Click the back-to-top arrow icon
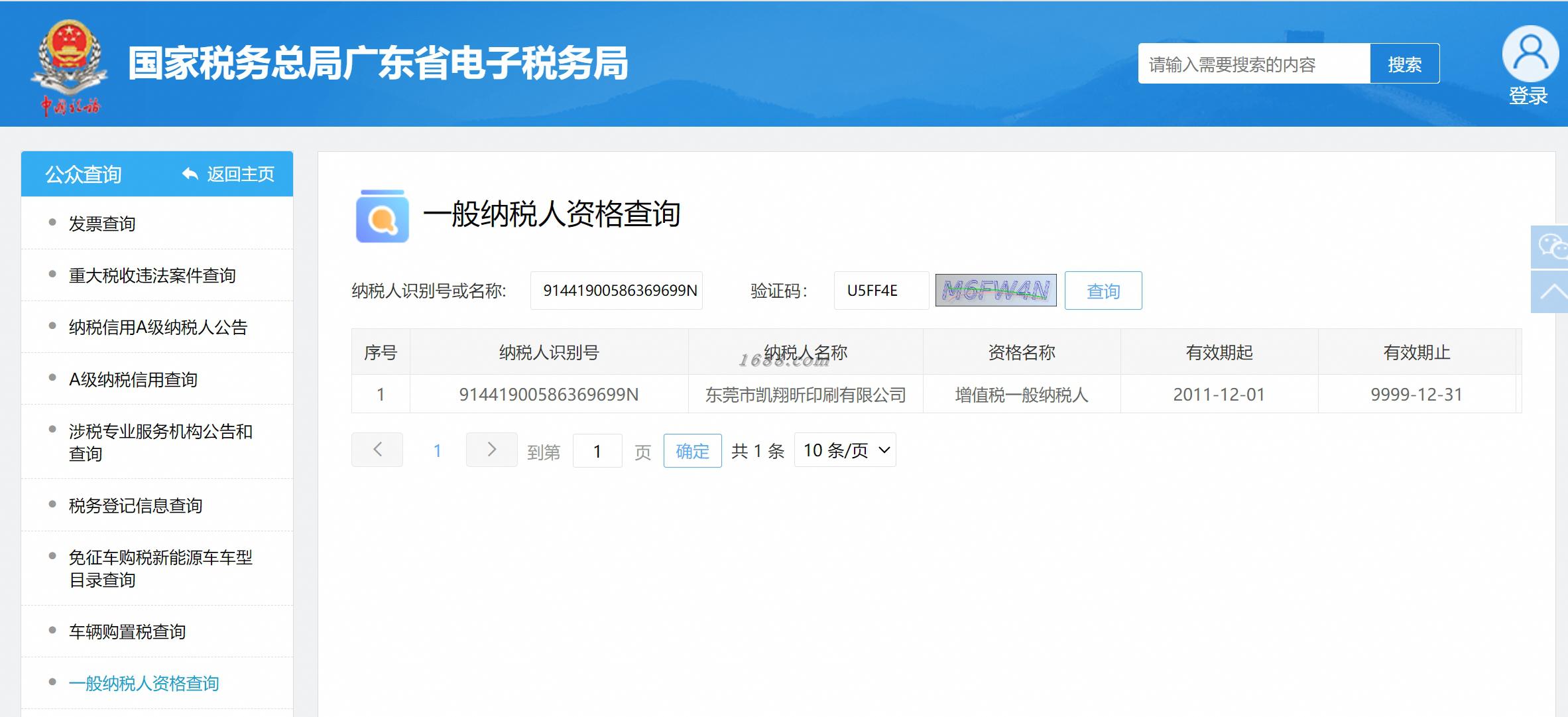1568x717 pixels. [1551, 292]
